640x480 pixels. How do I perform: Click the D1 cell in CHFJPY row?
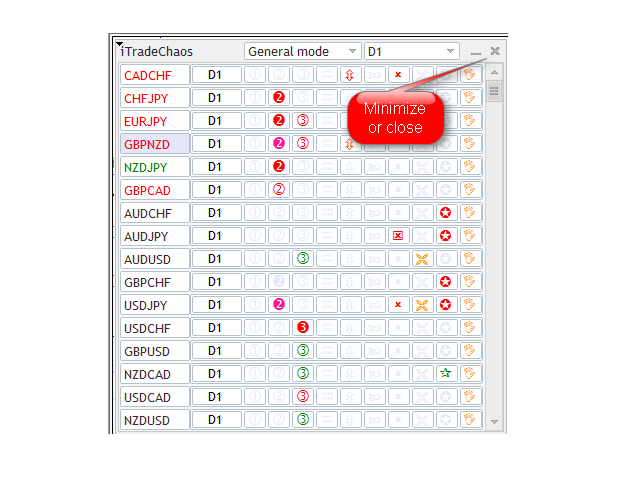(x=216, y=98)
